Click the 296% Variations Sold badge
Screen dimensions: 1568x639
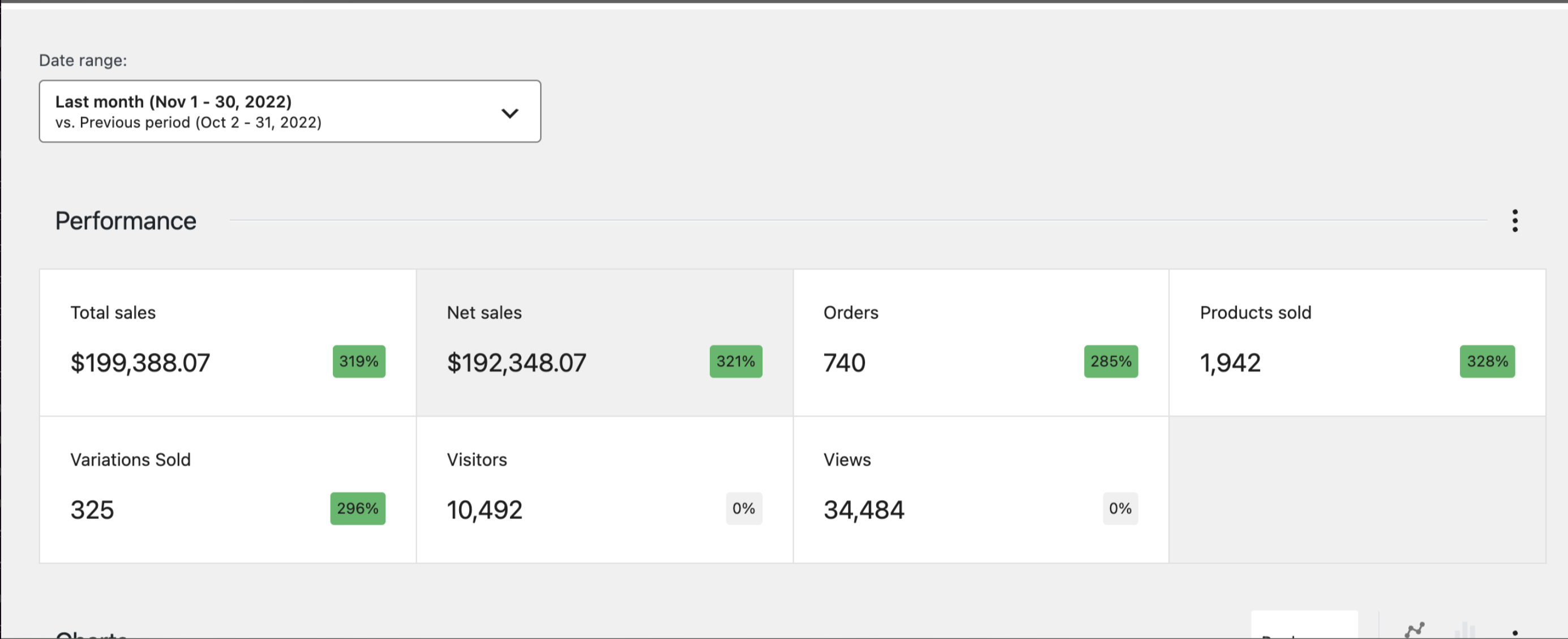pyautogui.click(x=357, y=508)
